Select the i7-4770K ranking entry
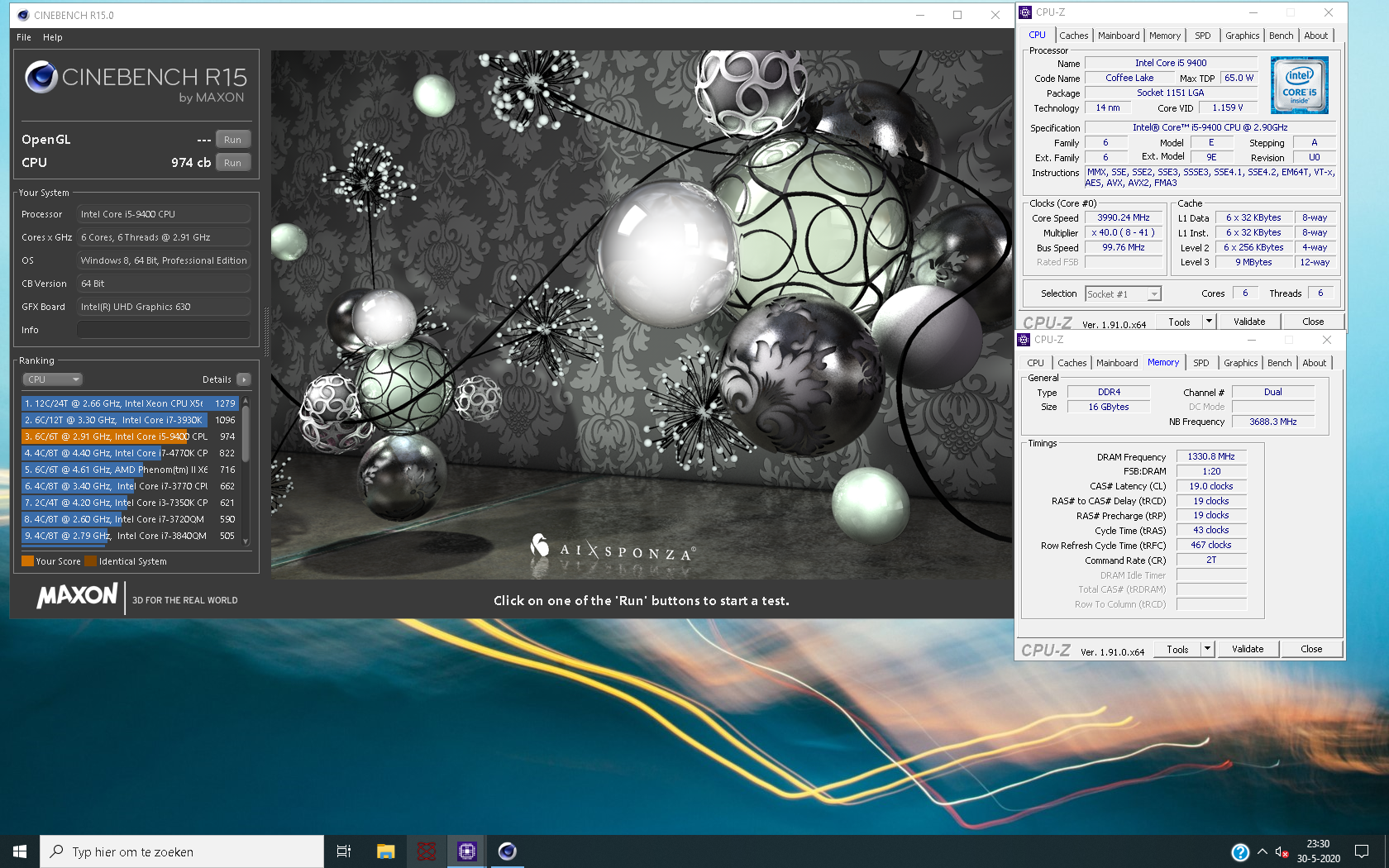The image size is (1389, 868). pyautogui.click(x=130, y=453)
